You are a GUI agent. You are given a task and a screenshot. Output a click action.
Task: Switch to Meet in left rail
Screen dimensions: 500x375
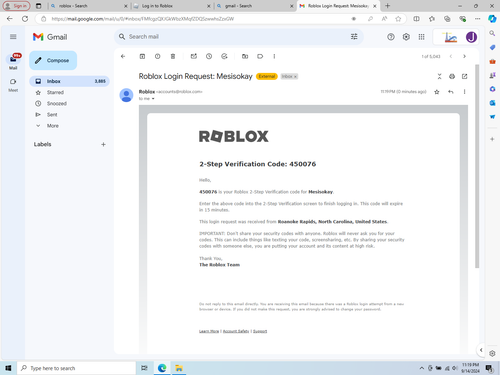pos(13,85)
